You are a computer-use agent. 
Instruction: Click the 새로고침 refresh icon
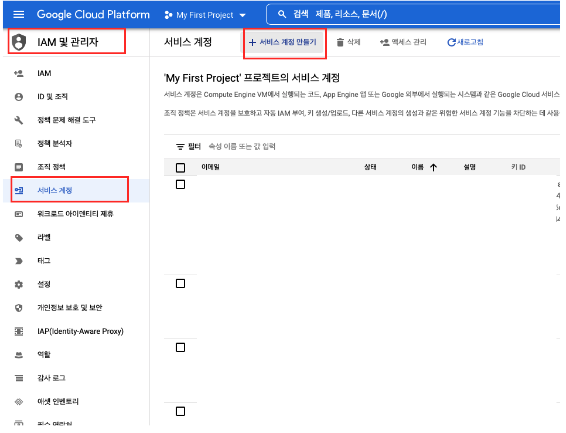(x=451, y=42)
